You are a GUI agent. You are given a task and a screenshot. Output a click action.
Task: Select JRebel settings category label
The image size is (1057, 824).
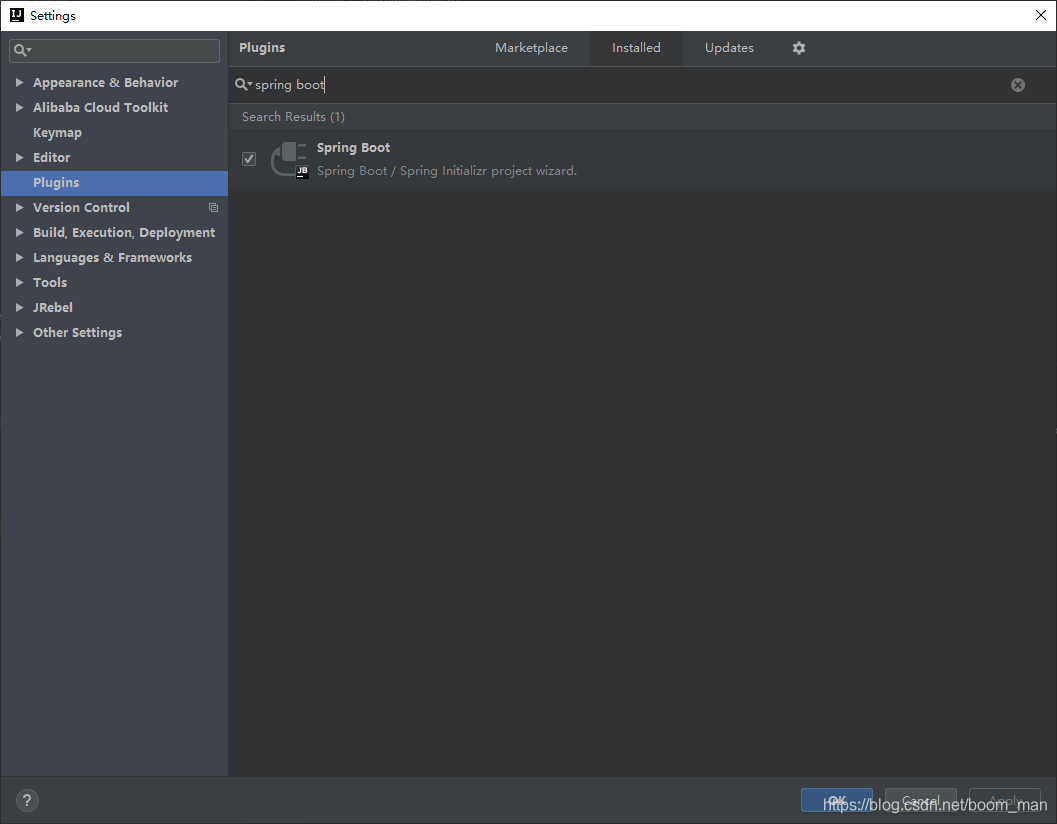click(x=53, y=307)
